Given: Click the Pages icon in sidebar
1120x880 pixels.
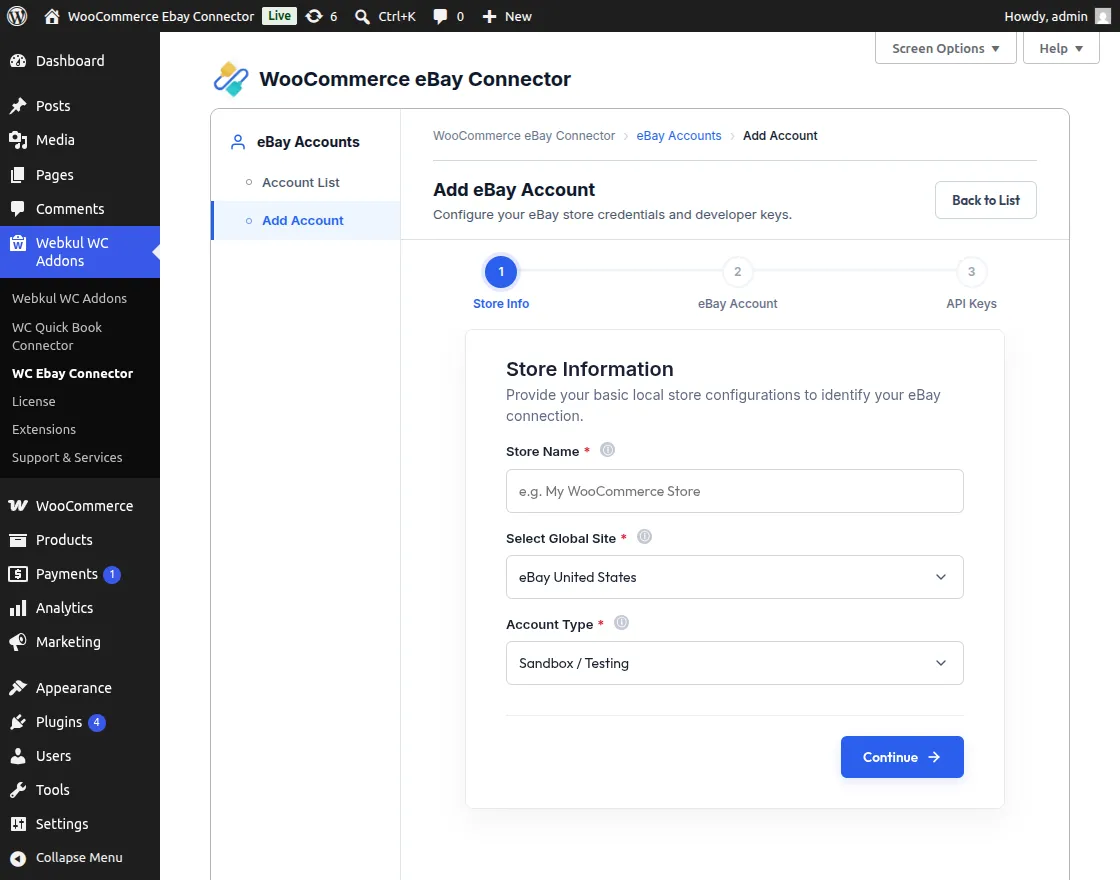Looking at the screenshot, I should coord(18,174).
